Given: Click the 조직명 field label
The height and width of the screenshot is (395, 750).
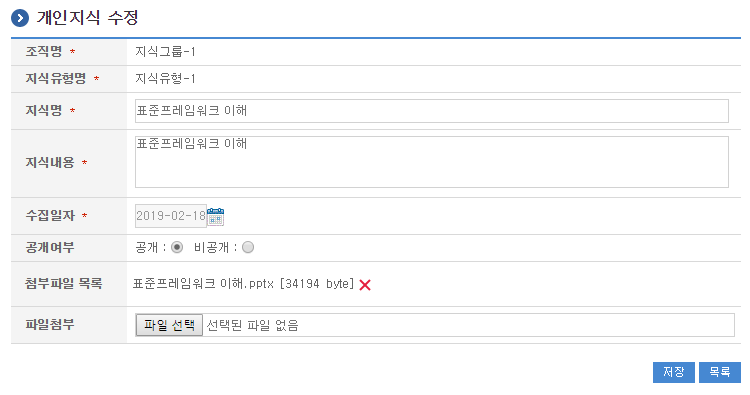Looking at the screenshot, I should [x=44, y=52].
